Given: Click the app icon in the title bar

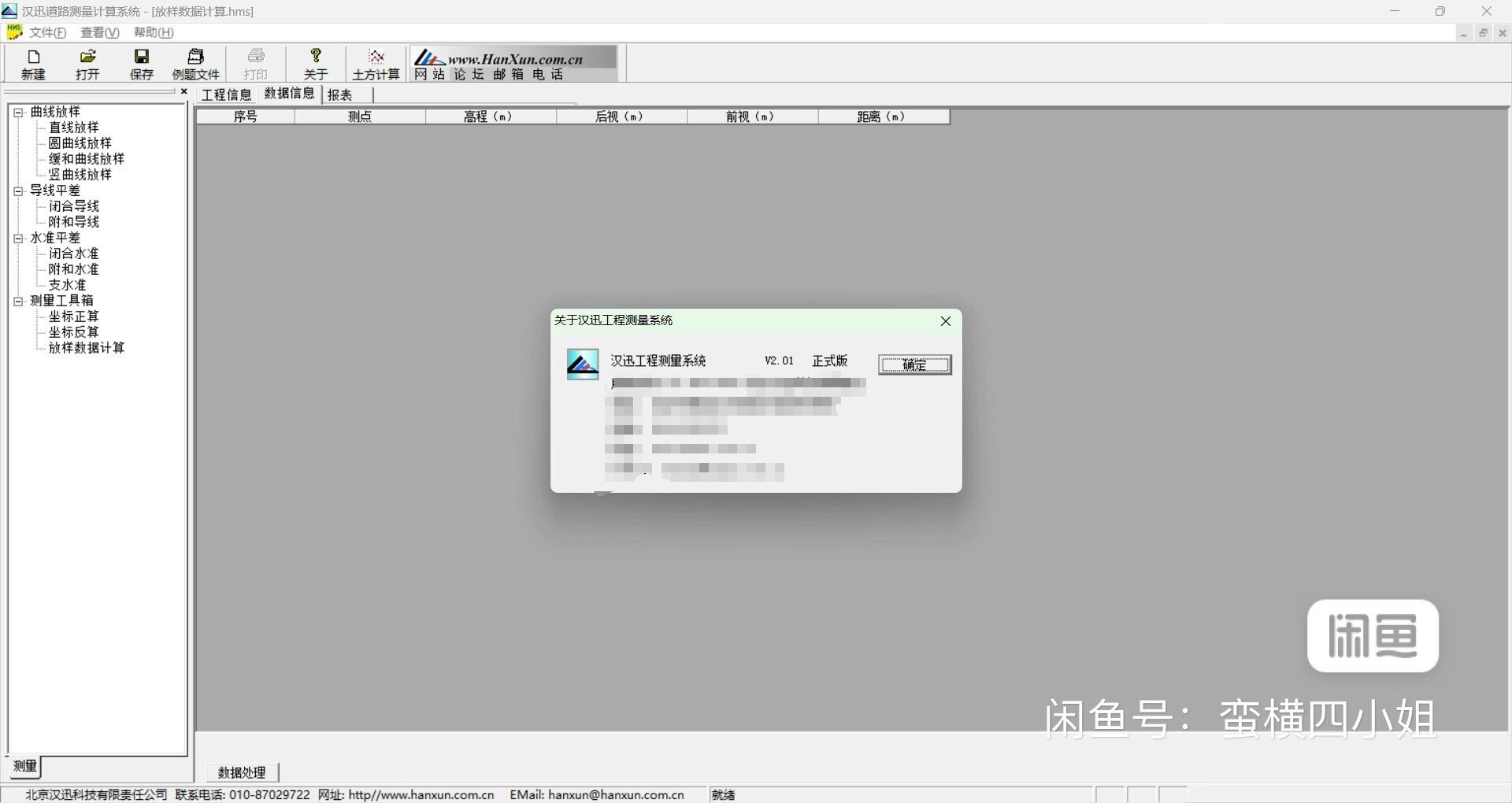Looking at the screenshot, I should (9, 11).
